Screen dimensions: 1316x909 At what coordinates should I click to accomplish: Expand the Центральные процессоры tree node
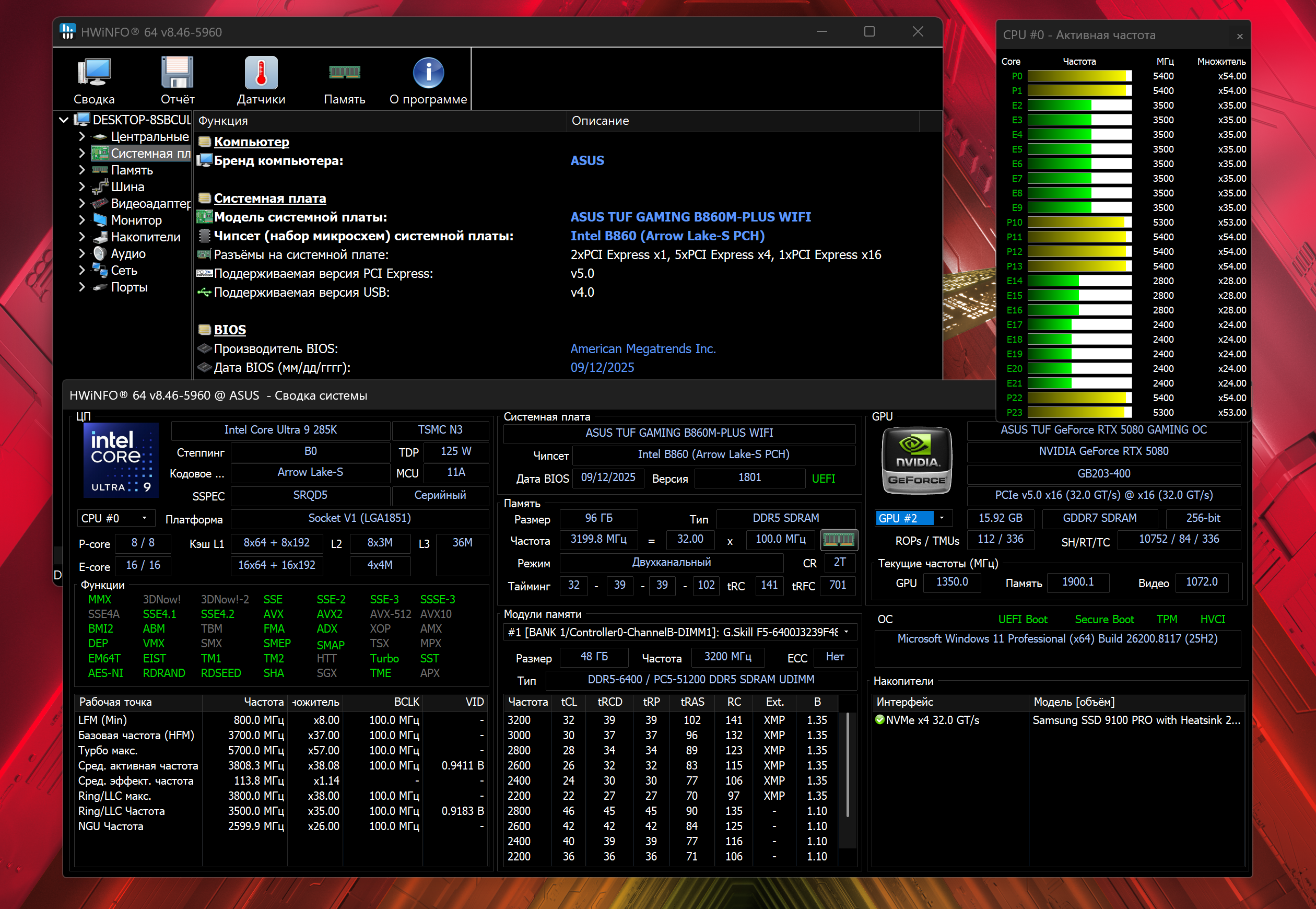[82, 137]
